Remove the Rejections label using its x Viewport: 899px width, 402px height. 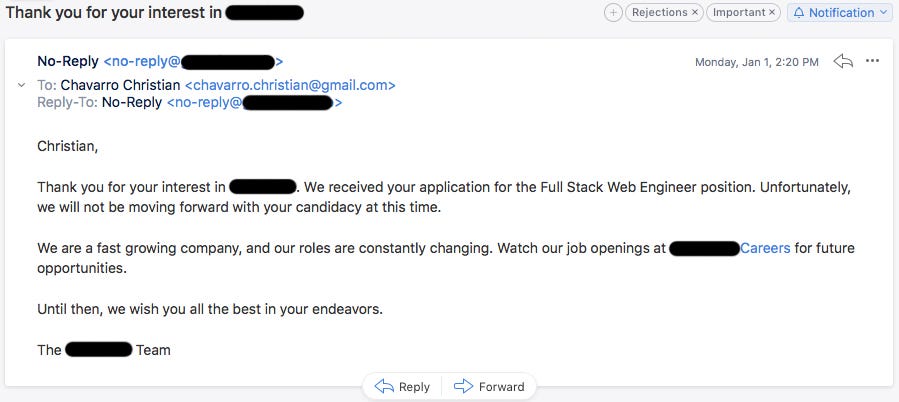[695, 13]
